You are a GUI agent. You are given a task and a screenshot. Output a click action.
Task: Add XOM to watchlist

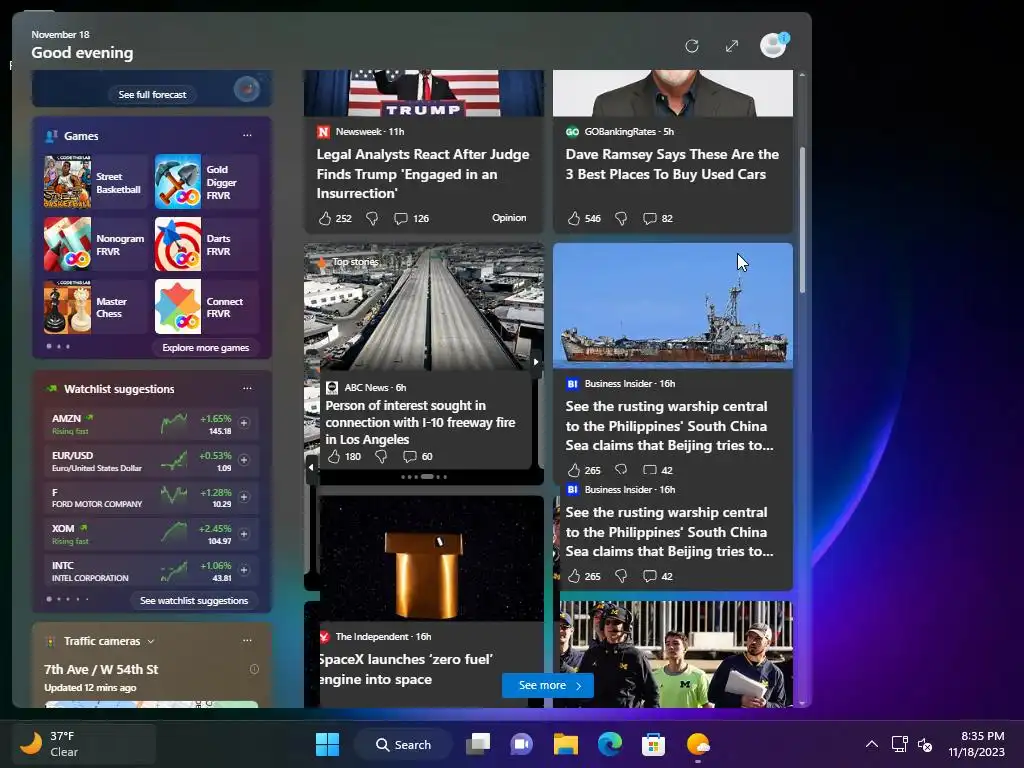click(x=244, y=534)
